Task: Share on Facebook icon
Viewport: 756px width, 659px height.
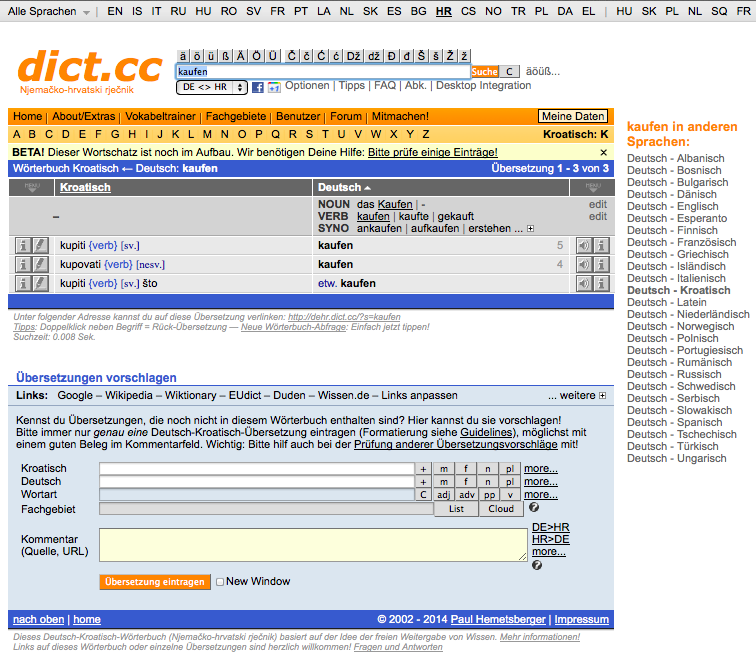Action: click(258, 87)
